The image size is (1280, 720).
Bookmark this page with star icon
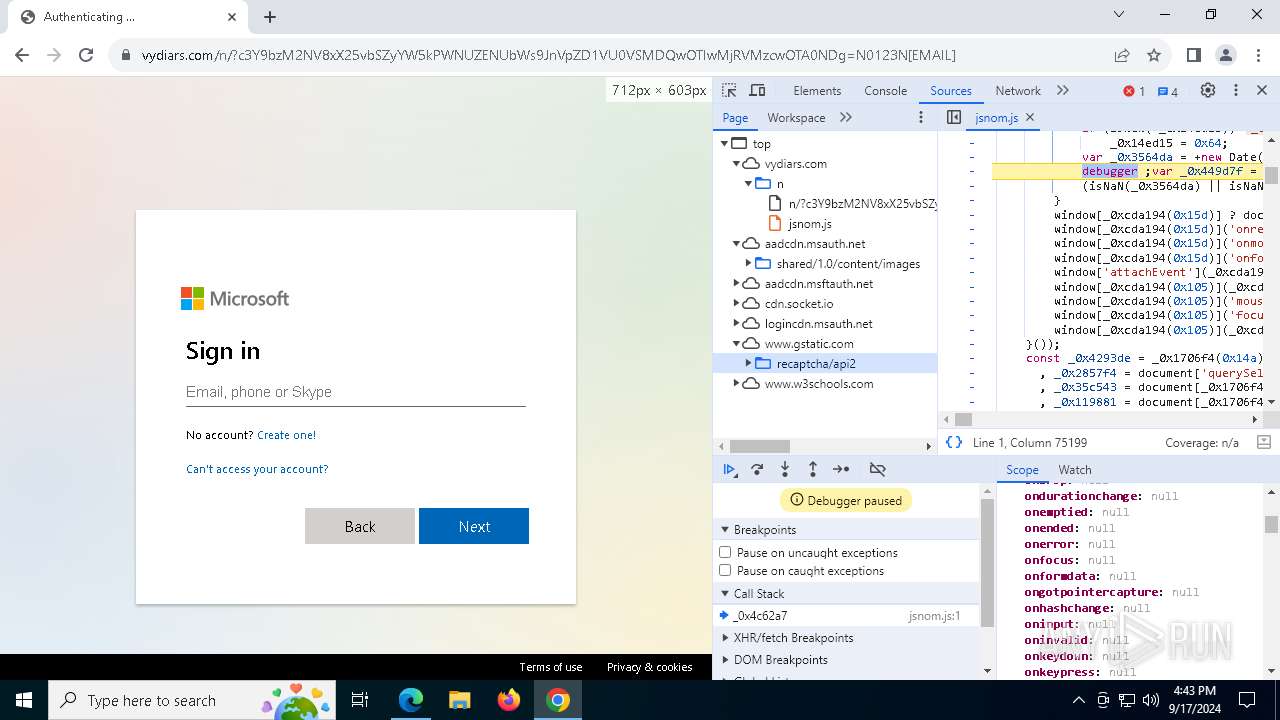1153,55
